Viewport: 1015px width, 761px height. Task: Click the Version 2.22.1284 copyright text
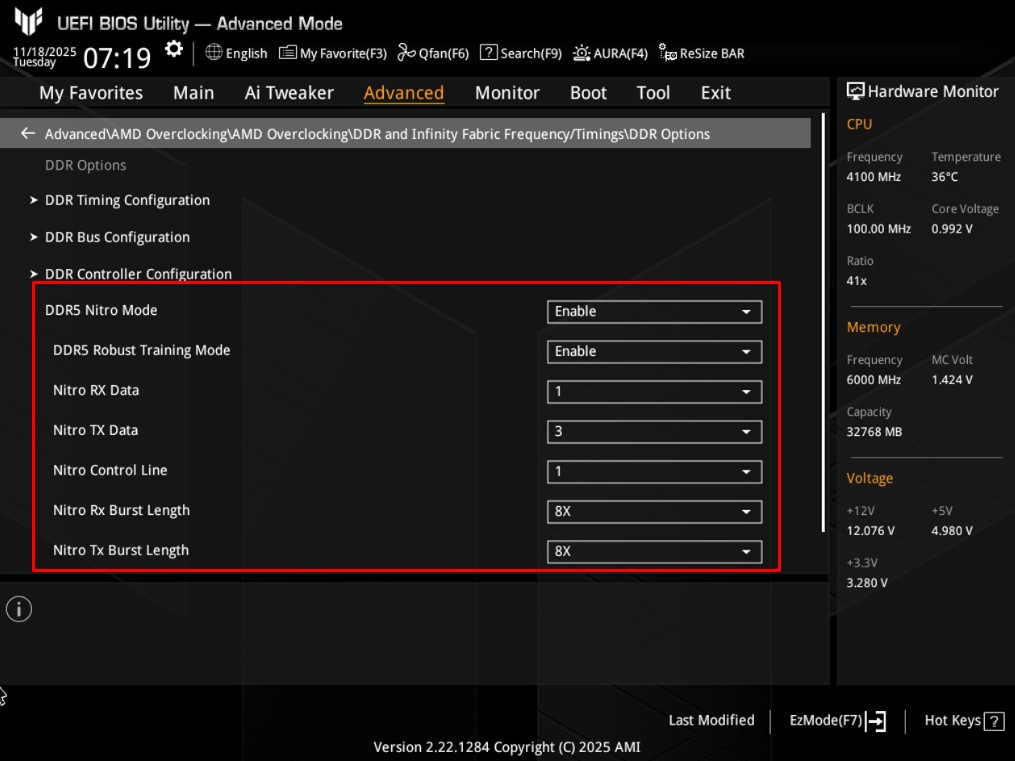[x=507, y=747]
